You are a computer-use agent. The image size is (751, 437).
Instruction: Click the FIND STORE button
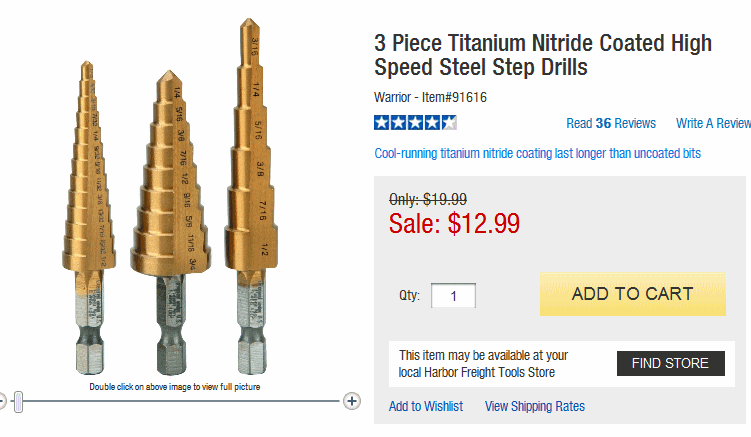pyautogui.click(x=670, y=363)
